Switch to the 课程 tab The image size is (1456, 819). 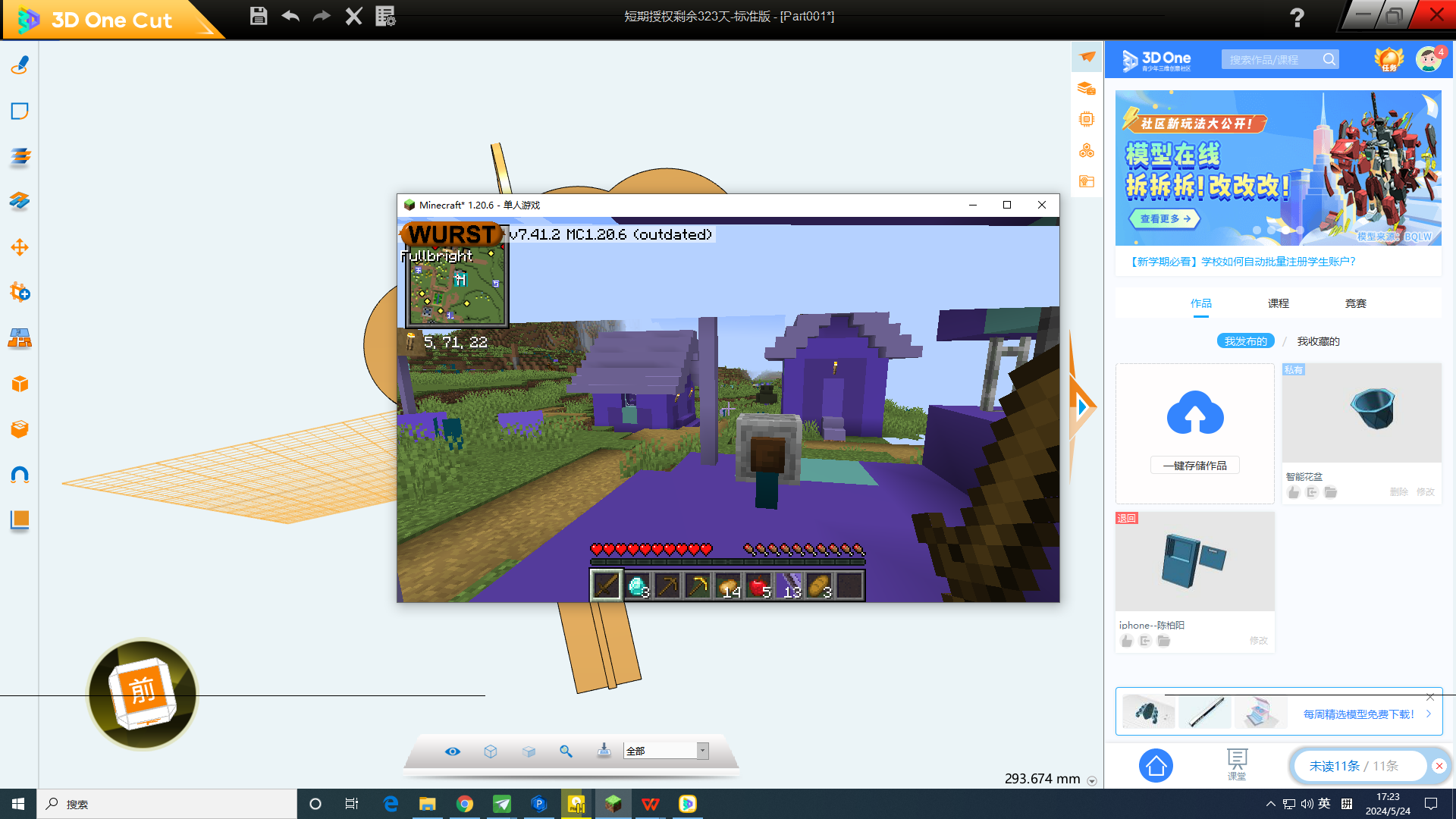(1278, 303)
